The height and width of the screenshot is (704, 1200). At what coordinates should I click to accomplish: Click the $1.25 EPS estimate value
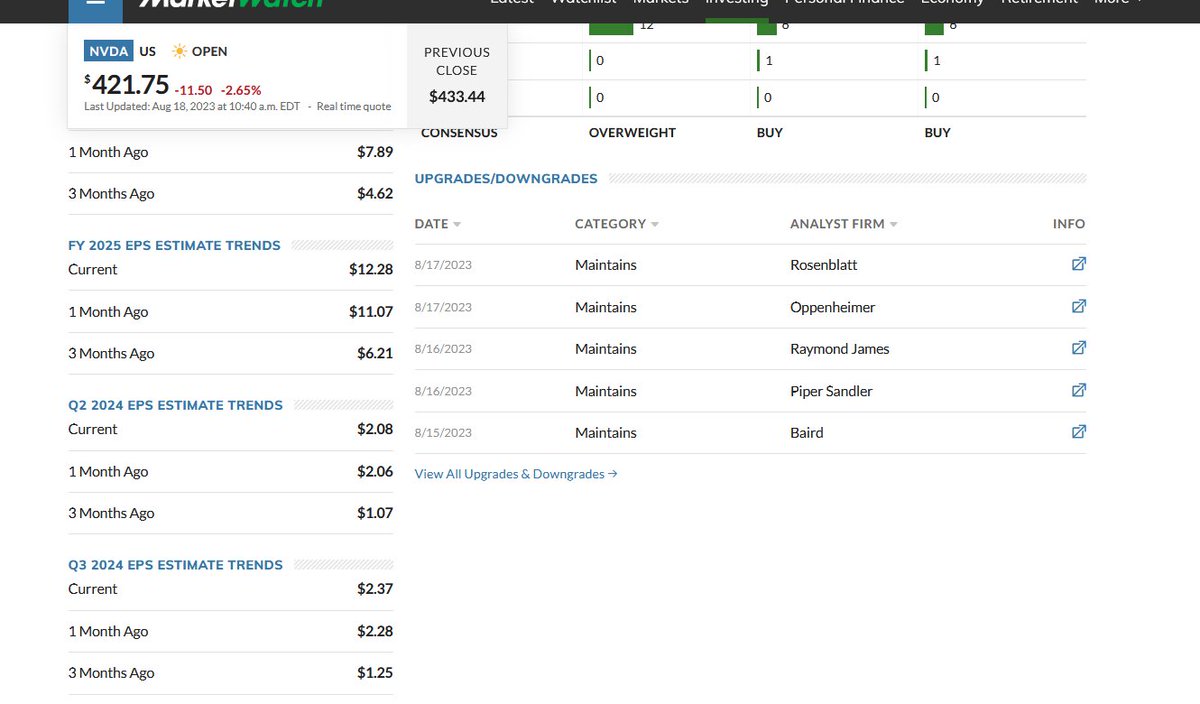(x=375, y=673)
